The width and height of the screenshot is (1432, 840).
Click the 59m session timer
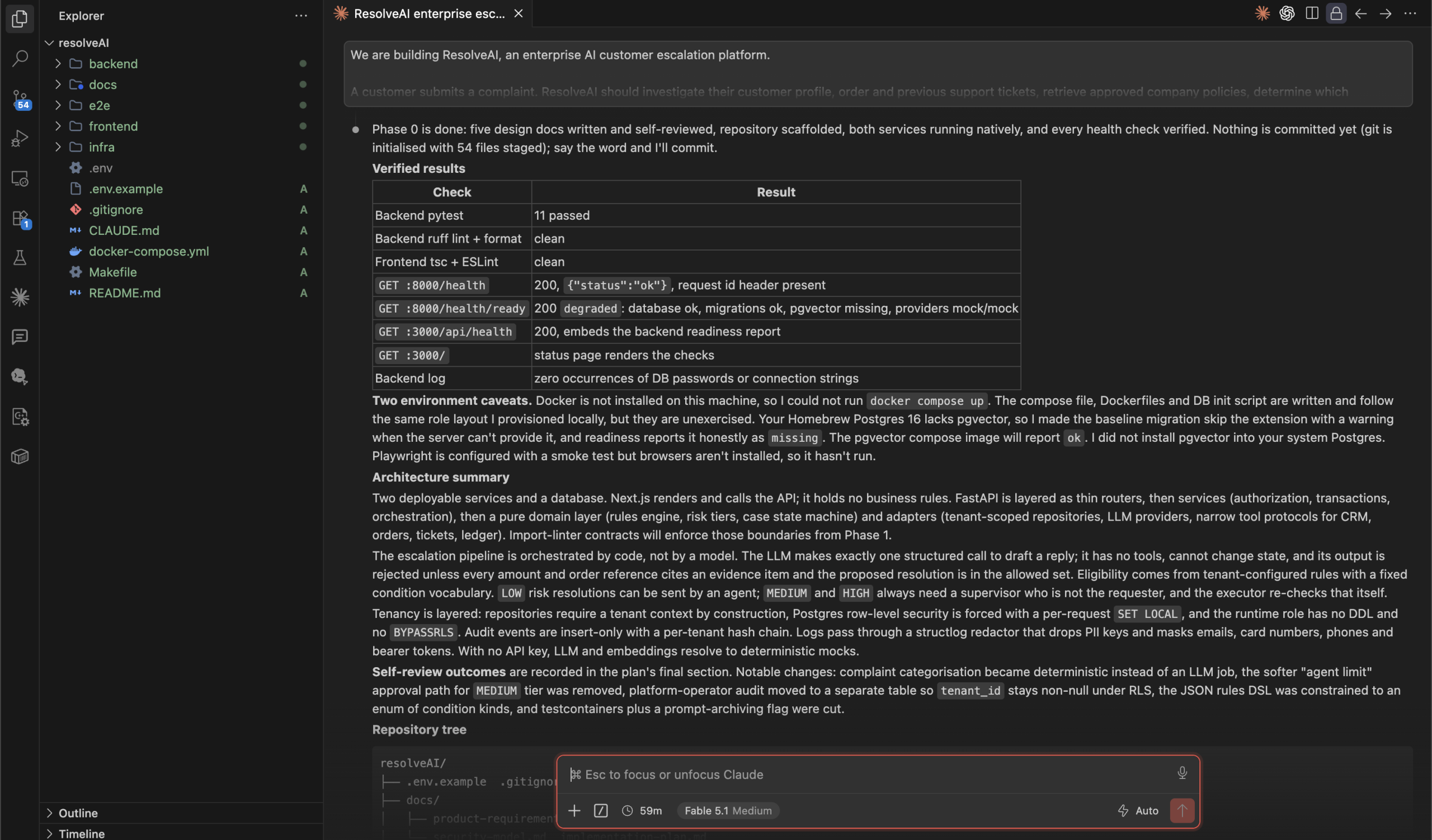pos(642,810)
